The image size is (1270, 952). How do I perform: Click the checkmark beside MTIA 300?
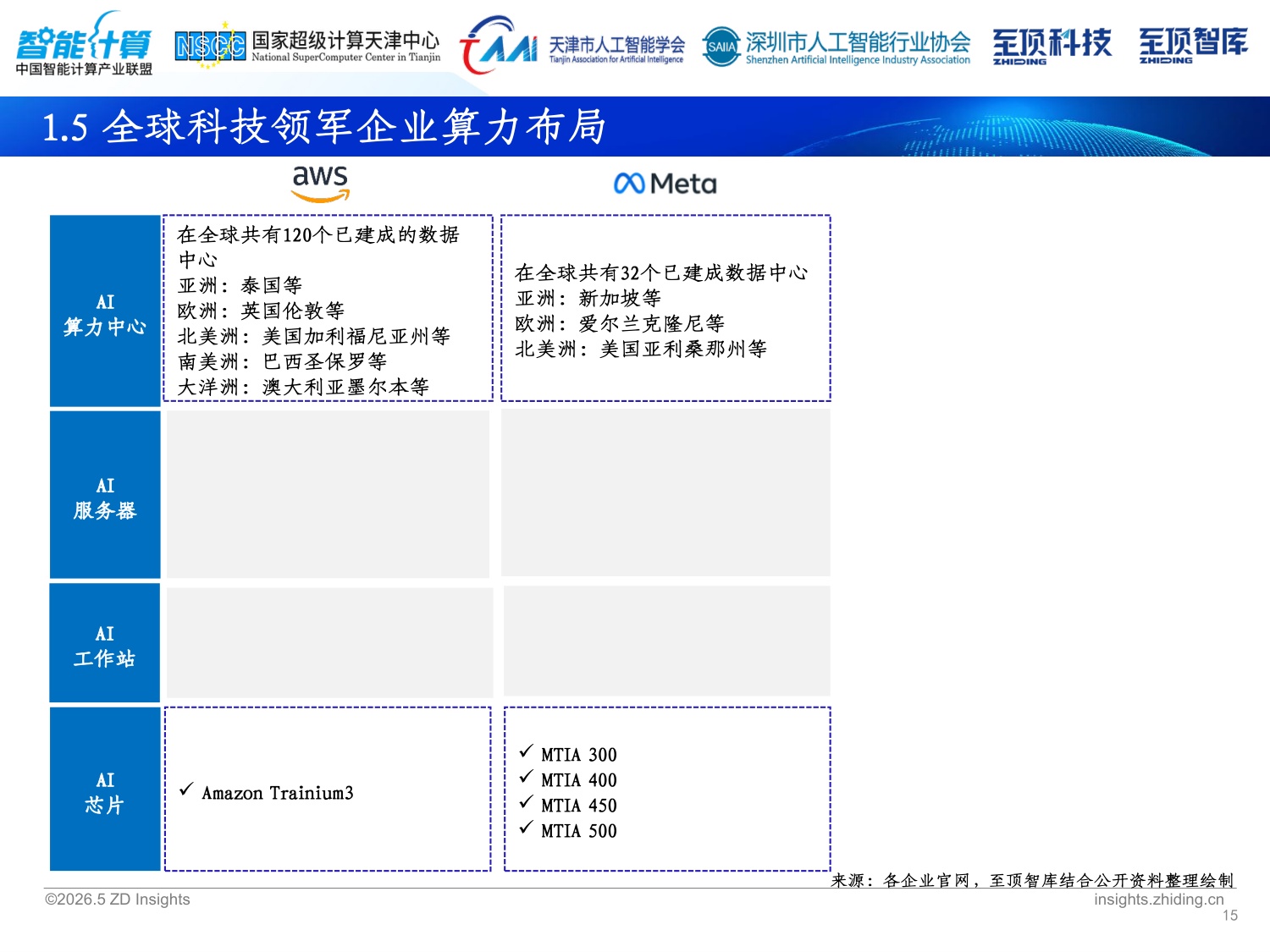(526, 751)
